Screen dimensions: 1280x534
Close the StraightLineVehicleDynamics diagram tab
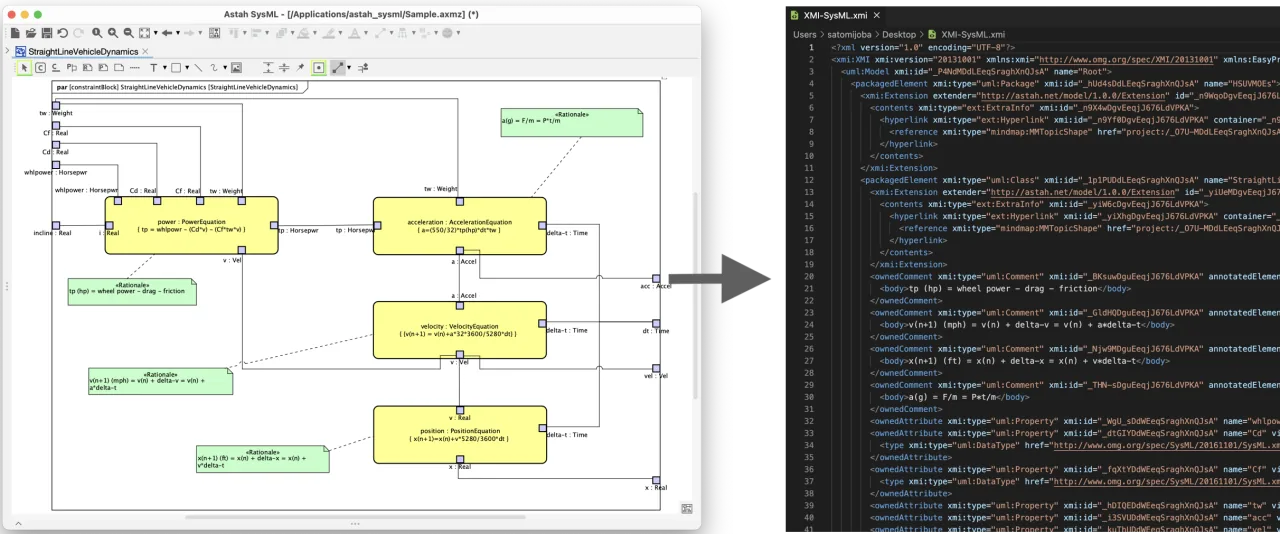[x=145, y=51]
